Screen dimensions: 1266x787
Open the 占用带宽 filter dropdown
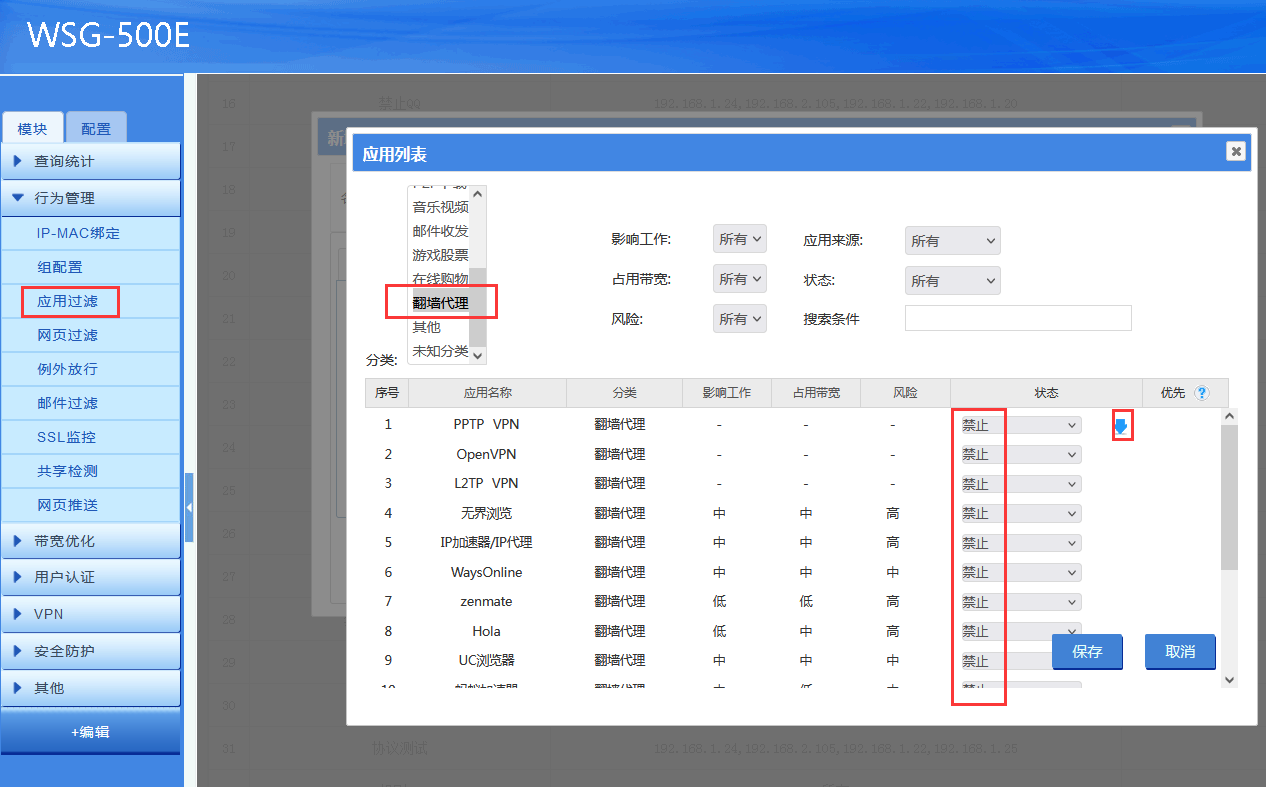click(740, 279)
